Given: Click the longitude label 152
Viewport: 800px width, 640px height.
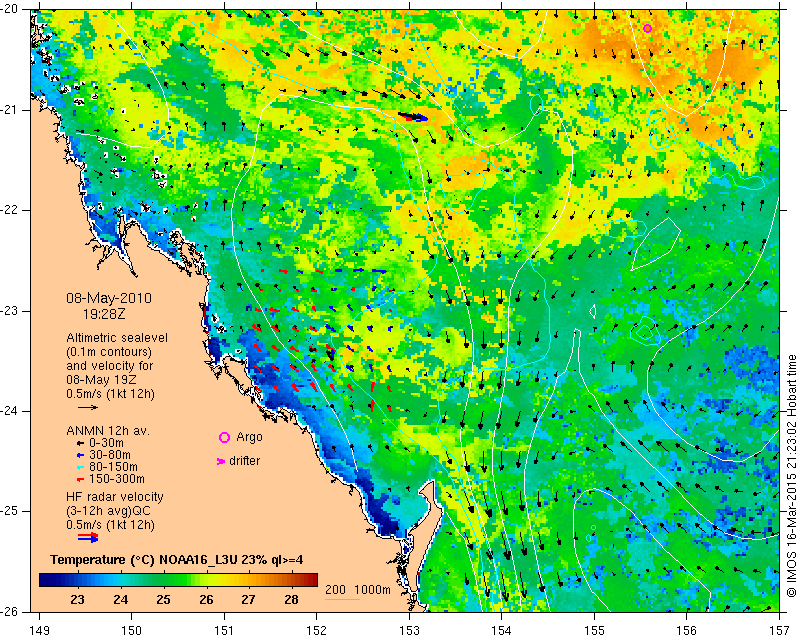Looking at the screenshot, I should (x=317, y=631).
